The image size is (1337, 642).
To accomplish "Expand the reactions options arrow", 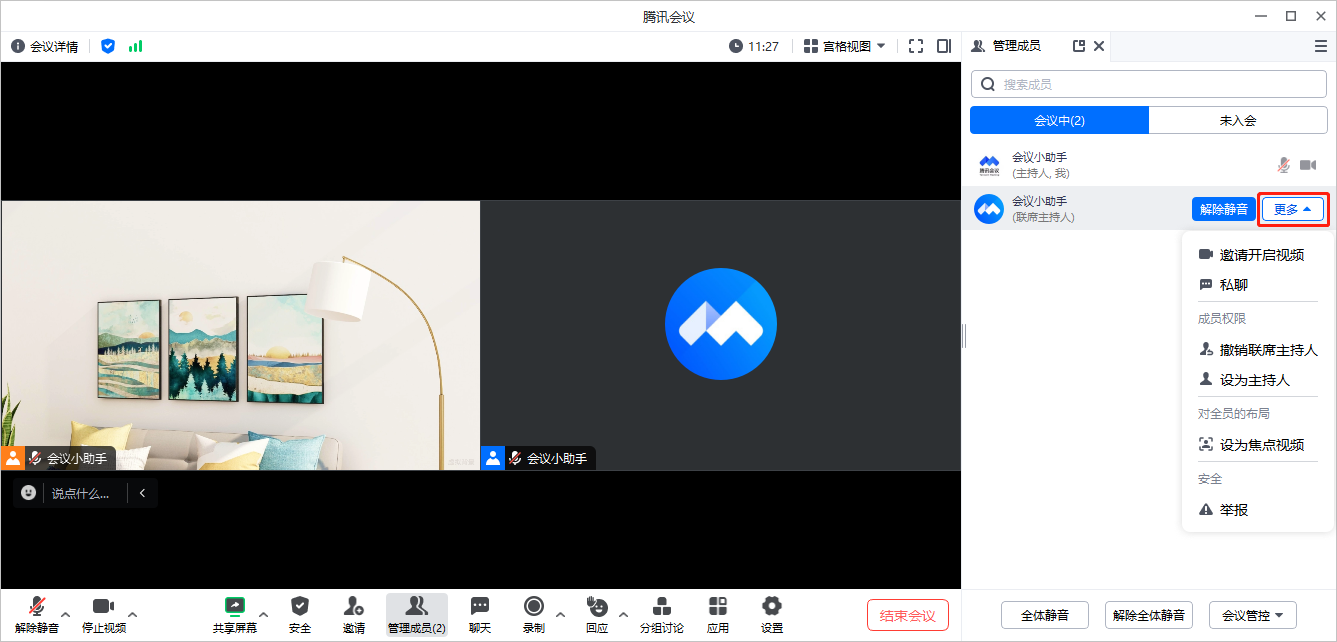I will [623, 614].
